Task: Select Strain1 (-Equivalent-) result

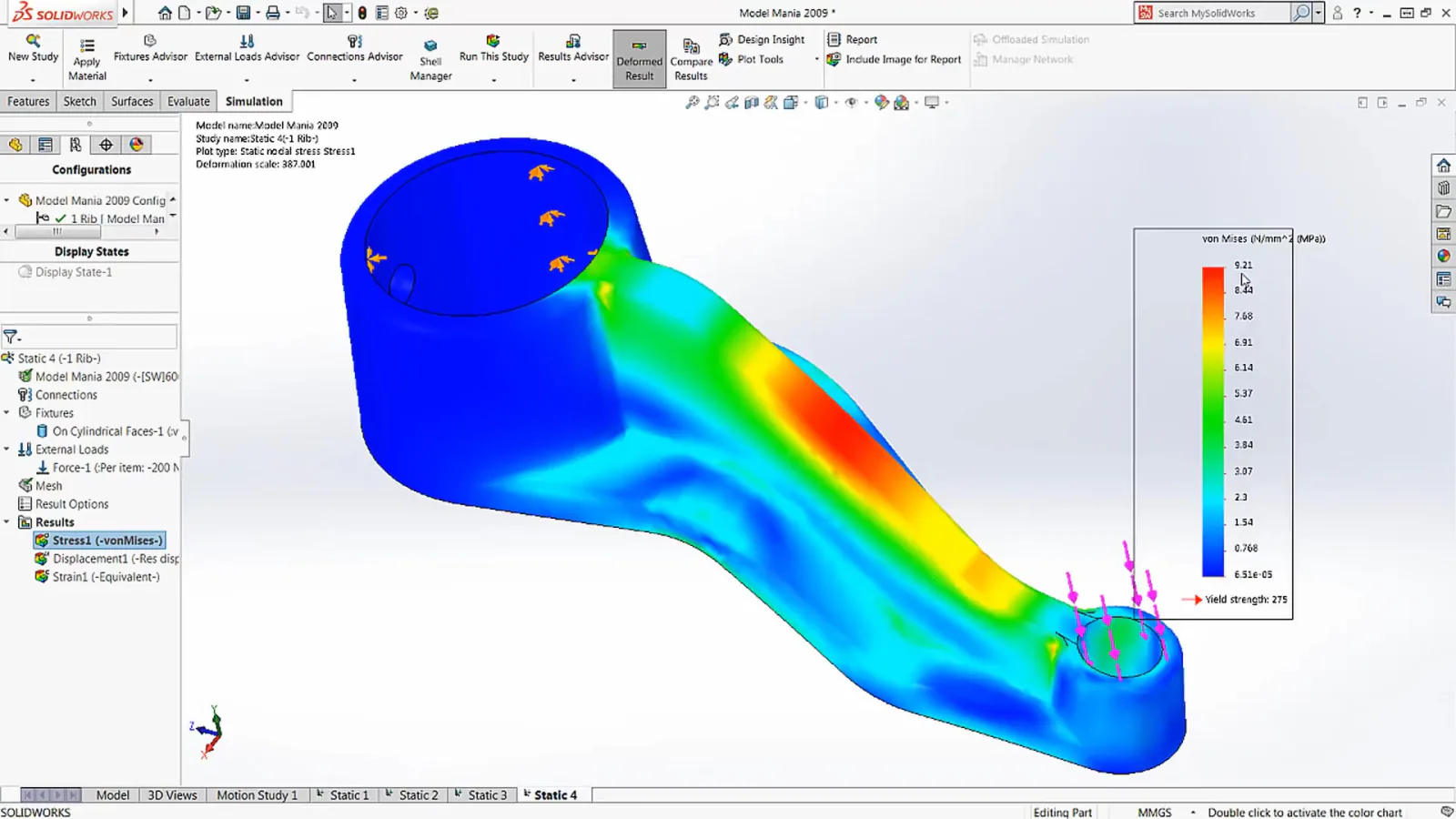Action: coord(96,577)
